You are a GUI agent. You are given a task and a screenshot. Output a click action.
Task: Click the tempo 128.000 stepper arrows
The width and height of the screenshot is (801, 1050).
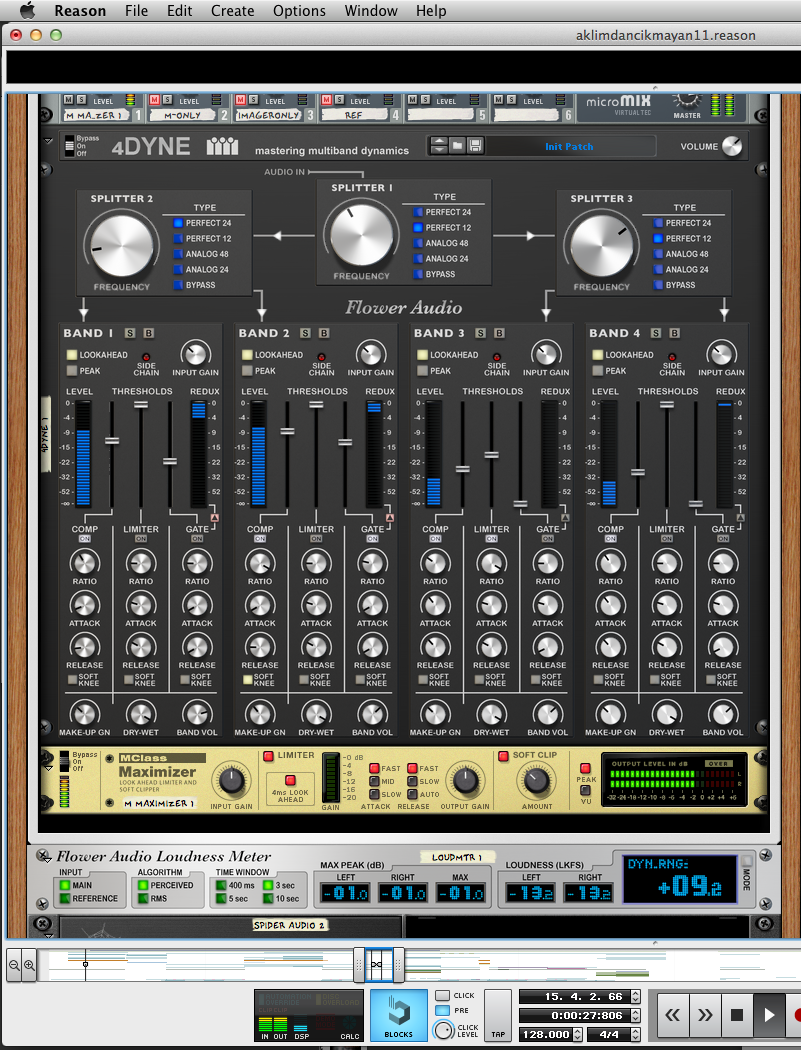(577, 1035)
